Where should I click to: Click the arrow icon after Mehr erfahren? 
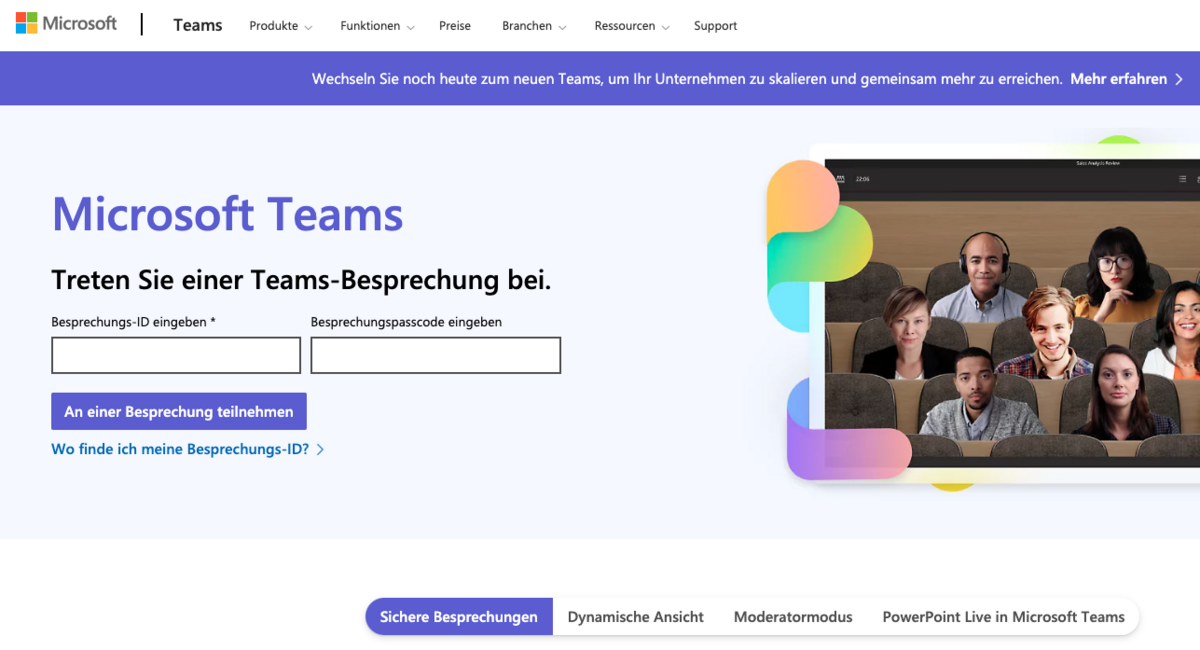[1179, 79]
